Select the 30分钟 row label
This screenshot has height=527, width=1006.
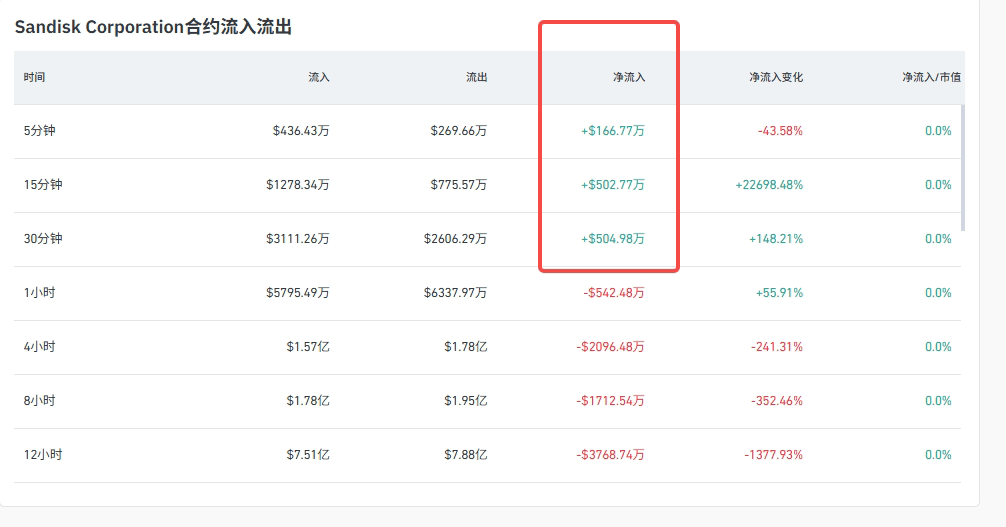[x=43, y=239]
